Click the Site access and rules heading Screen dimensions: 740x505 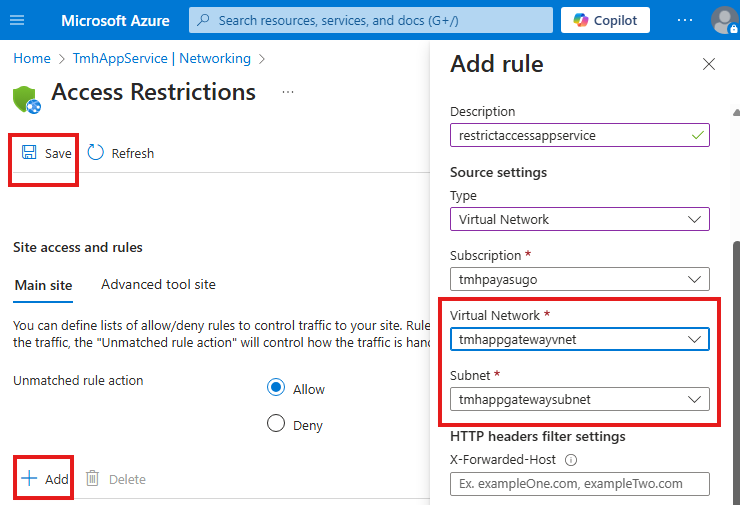[x=78, y=247]
